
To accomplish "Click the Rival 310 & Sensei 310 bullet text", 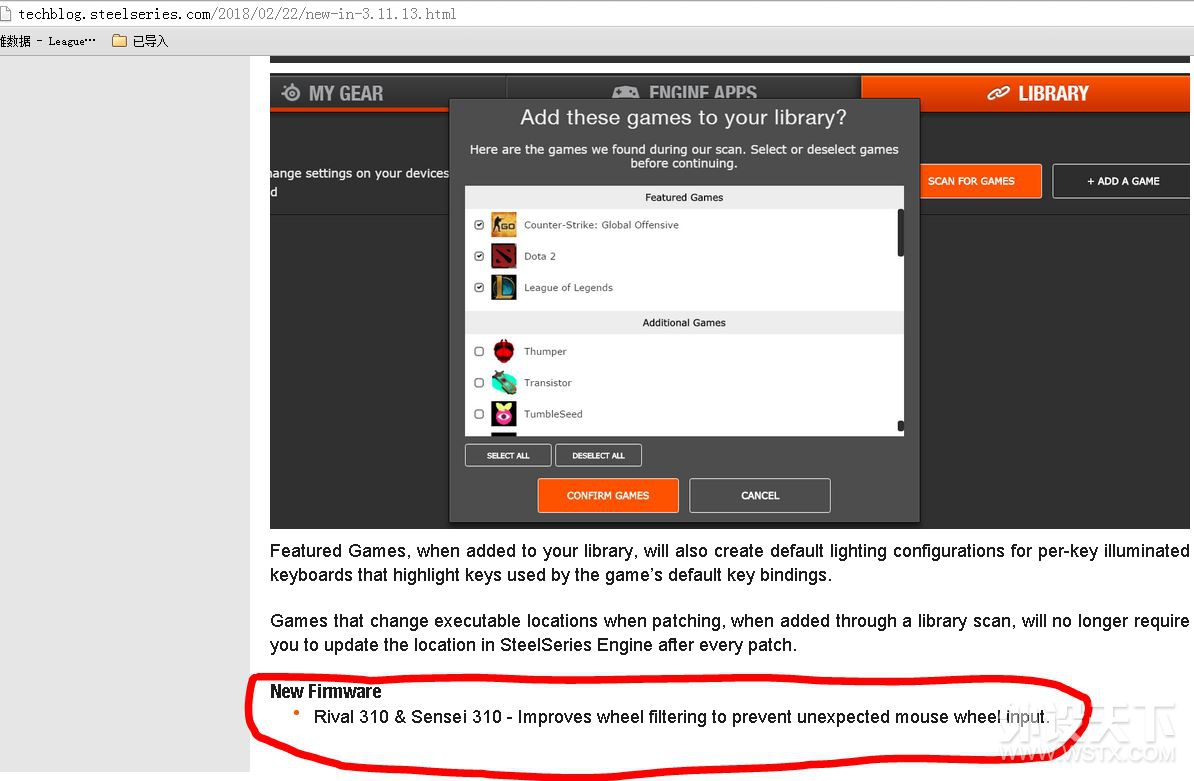I will pyautogui.click(x=682, y=717).
